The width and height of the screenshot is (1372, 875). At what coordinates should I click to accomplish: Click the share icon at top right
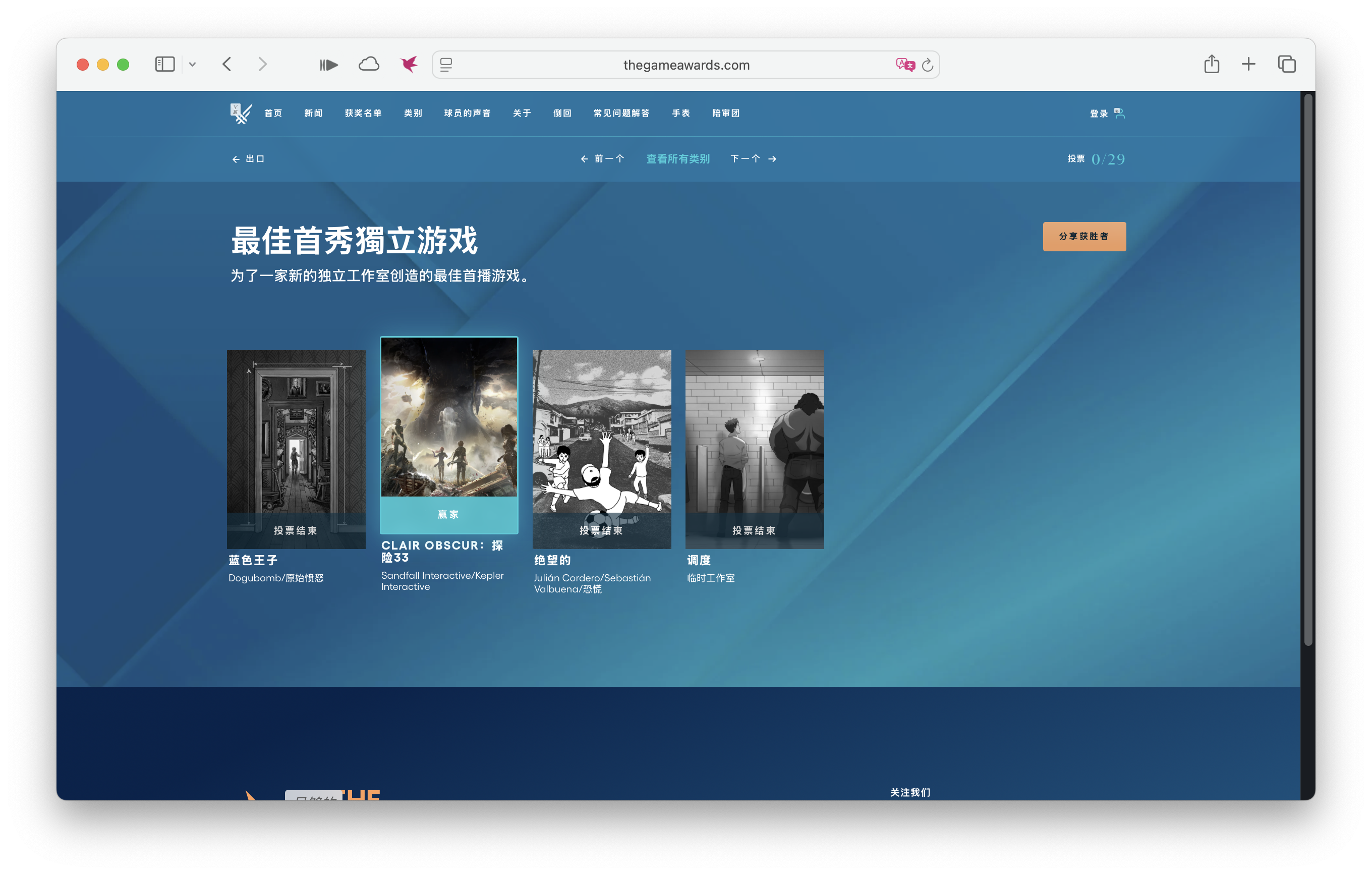tap(1211, 64)
